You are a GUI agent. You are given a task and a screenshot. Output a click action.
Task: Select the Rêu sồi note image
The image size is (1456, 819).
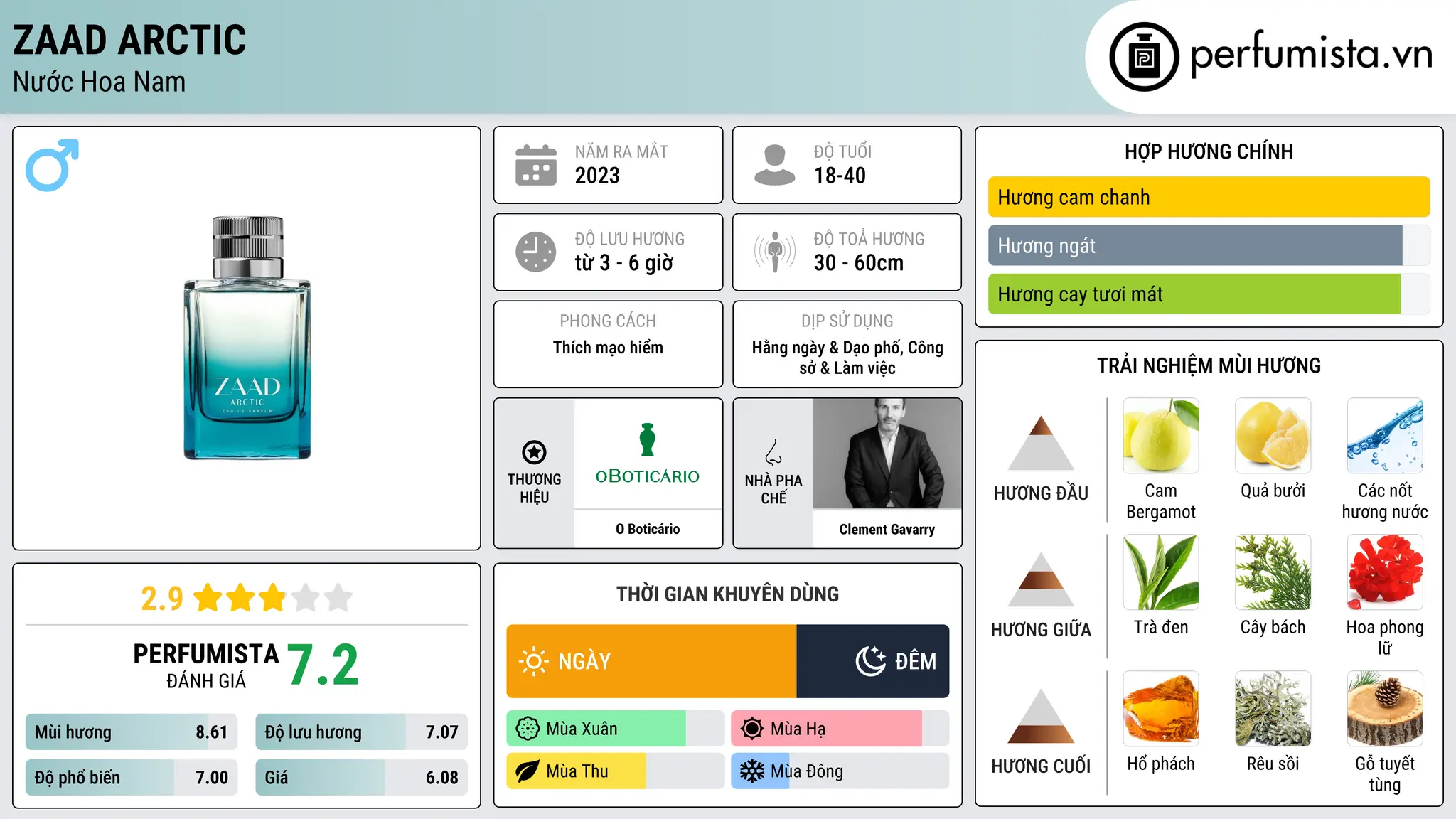1273,709
